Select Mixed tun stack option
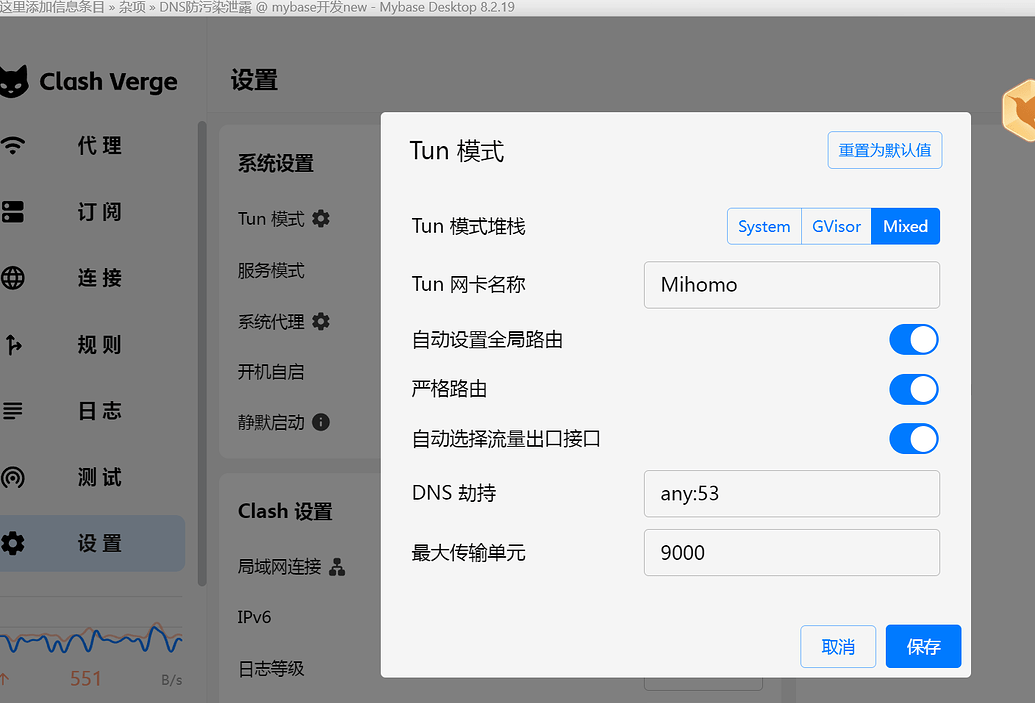The width and height of the screenshot is (1035, 703). coord(906,226)
